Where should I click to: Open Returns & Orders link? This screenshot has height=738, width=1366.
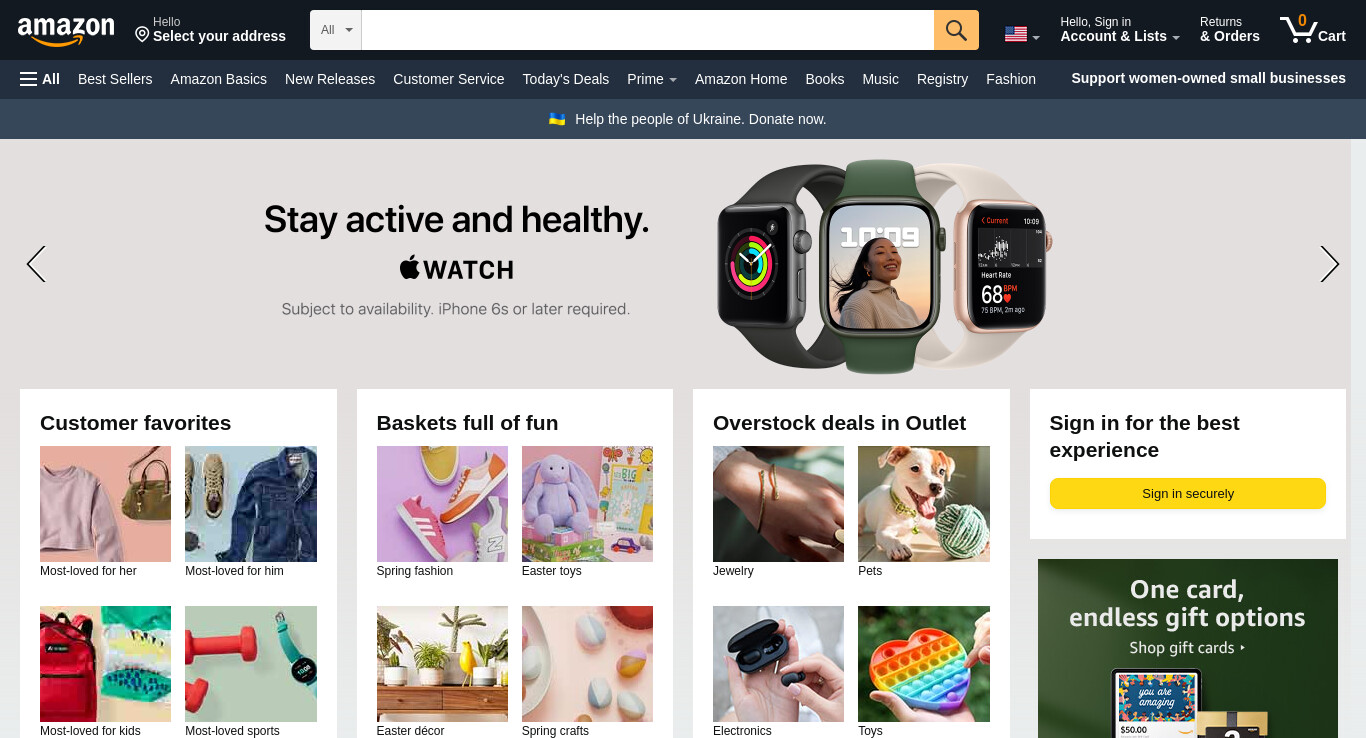[1229, 30]
